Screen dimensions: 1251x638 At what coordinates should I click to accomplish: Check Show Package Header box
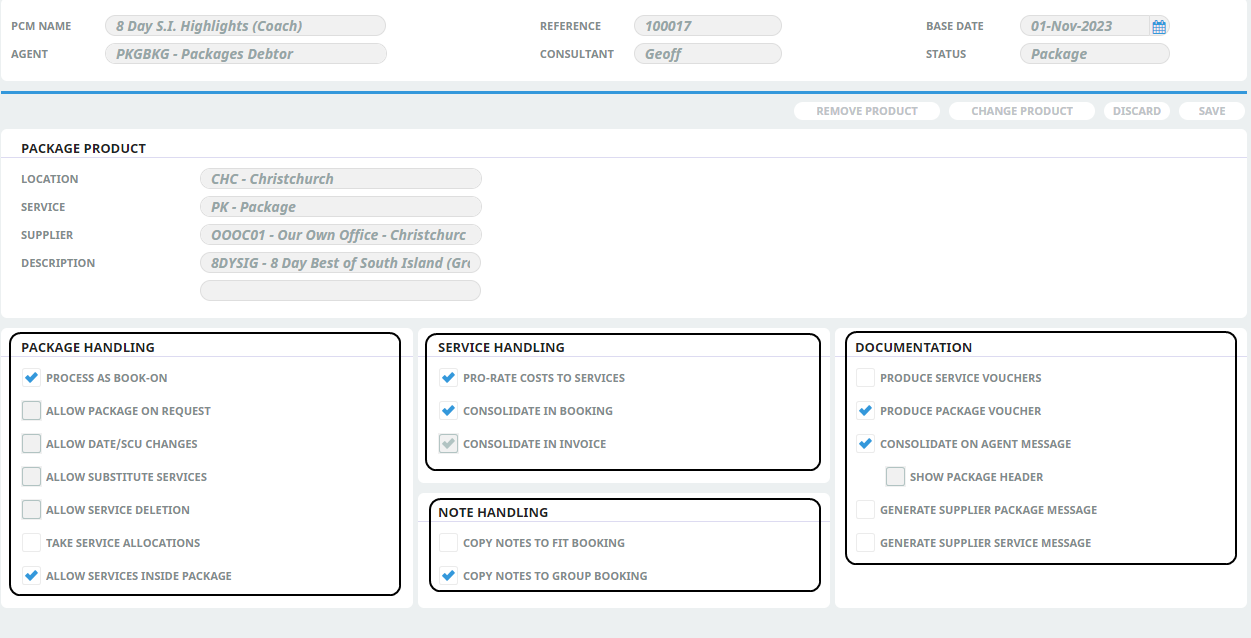point(895,477)
